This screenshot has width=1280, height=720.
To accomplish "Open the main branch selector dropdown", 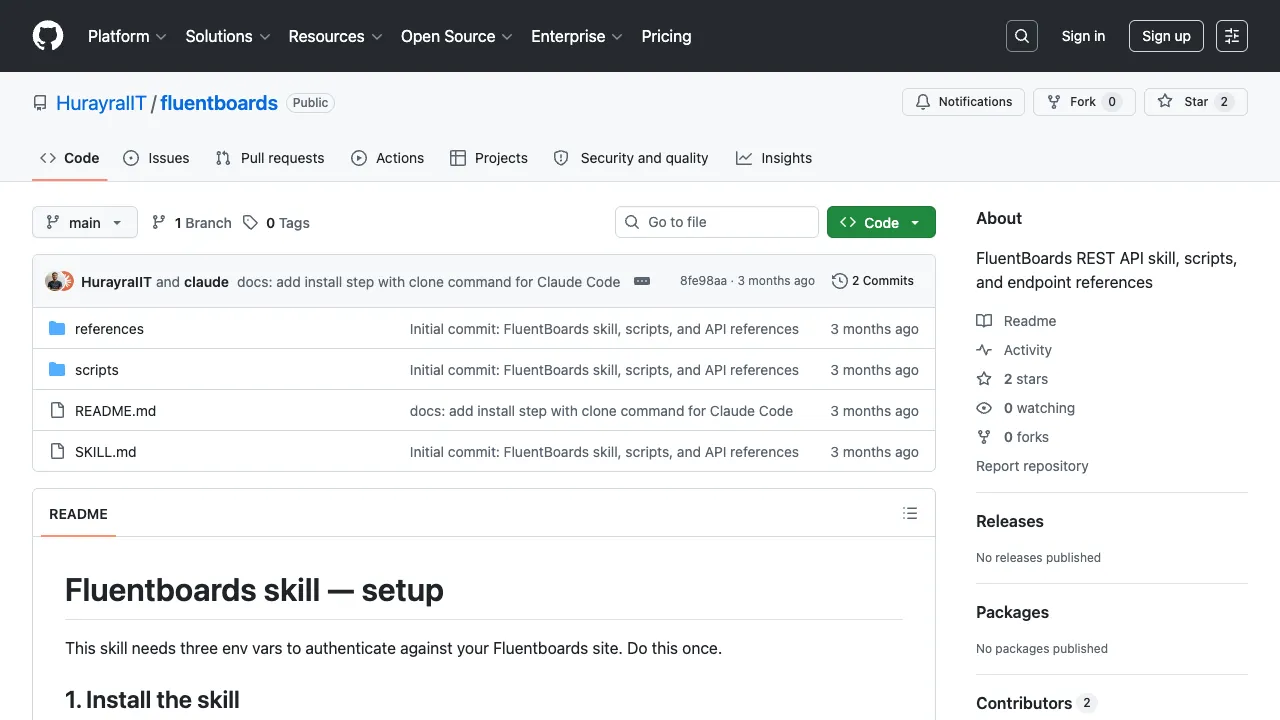I will click(x=84, y=222).
